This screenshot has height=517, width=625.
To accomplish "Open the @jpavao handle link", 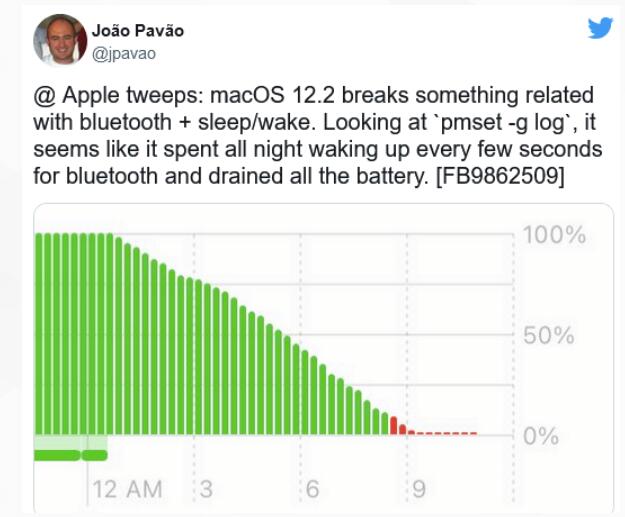I will (x=124, y=54).
